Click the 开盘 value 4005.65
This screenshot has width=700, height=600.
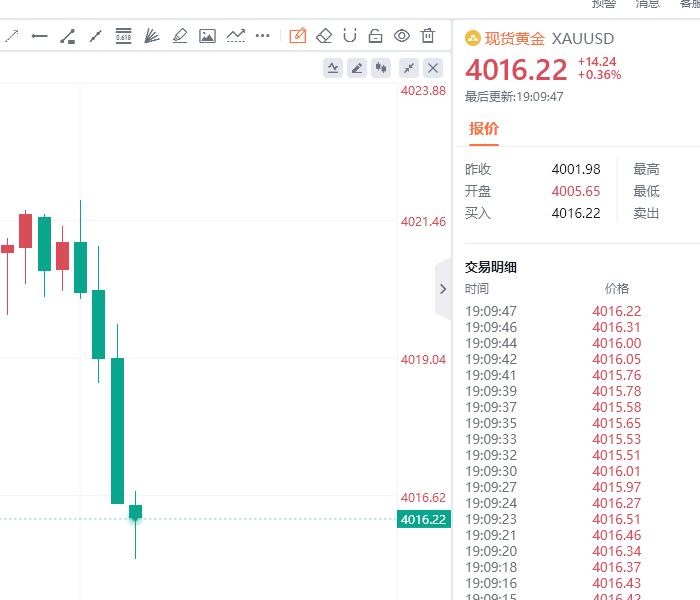pyautogui.click(x=576, y=191)
